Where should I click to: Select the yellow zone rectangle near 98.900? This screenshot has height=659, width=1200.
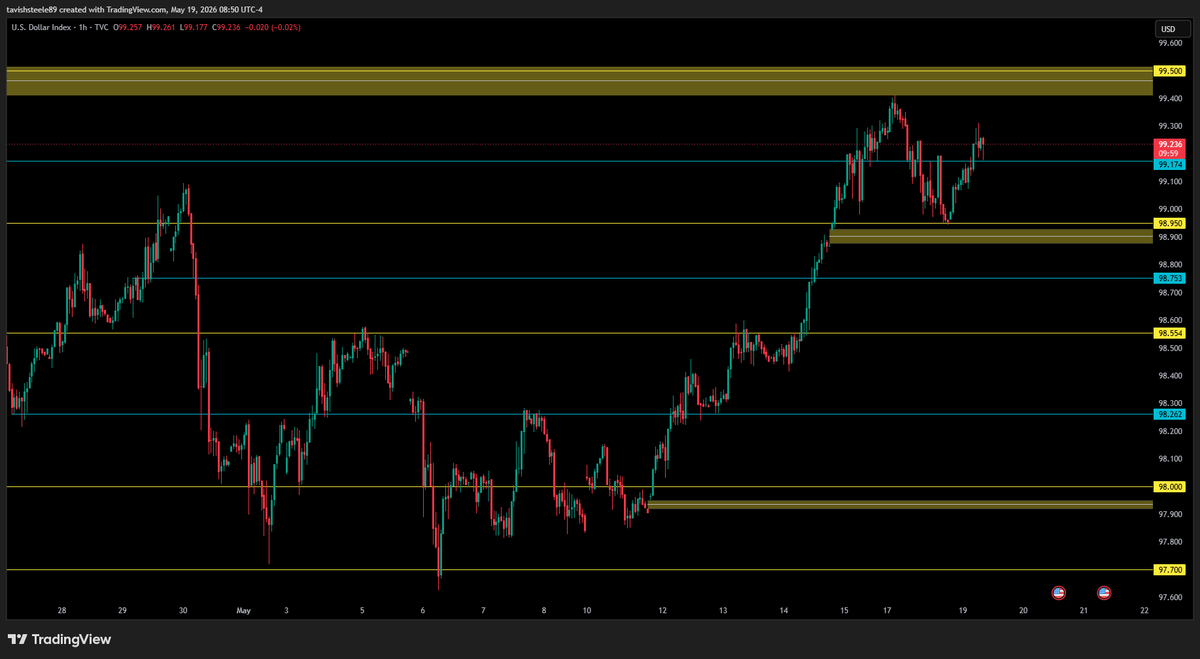click(x=990, y=235)
